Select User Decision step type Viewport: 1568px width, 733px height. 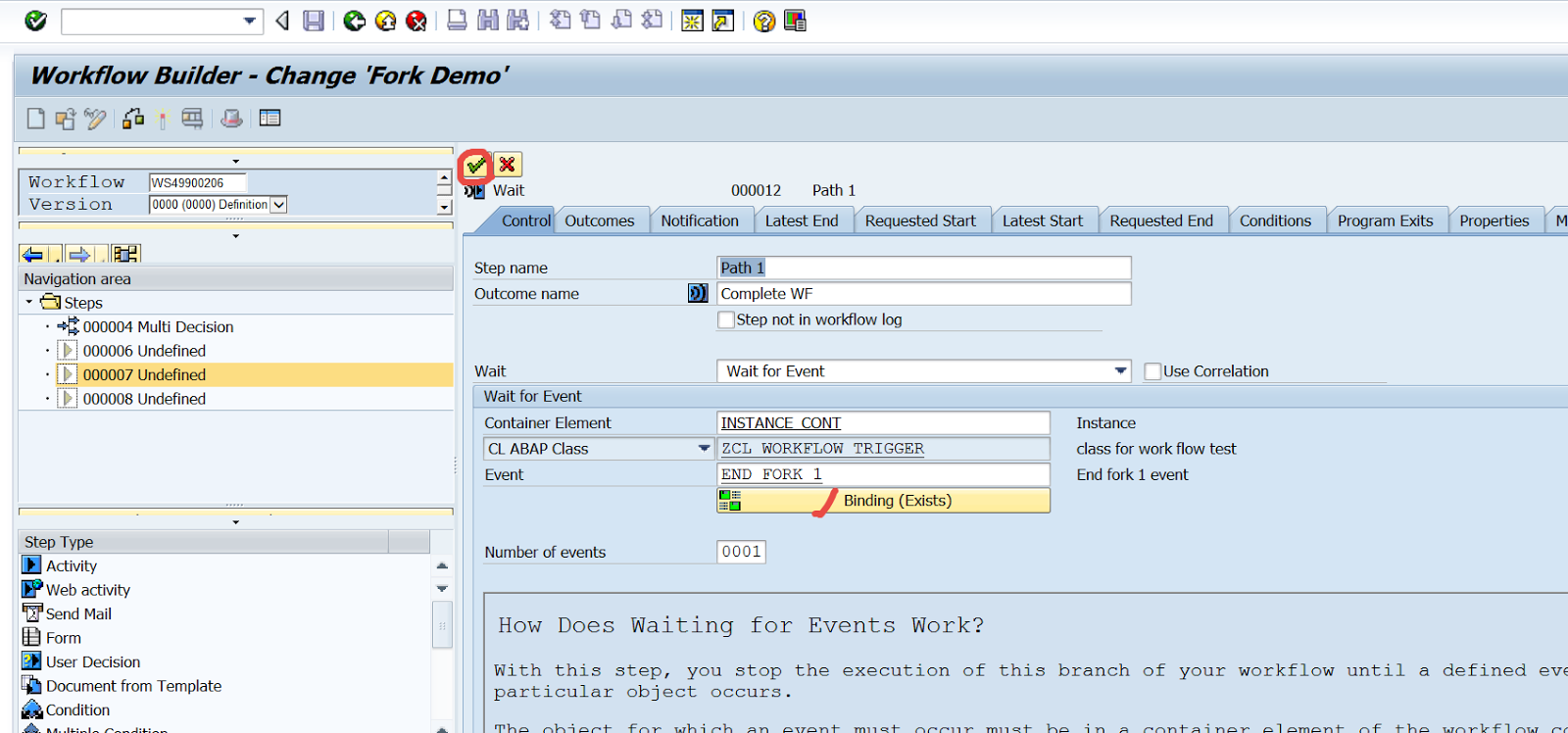[x=93, y=662]
